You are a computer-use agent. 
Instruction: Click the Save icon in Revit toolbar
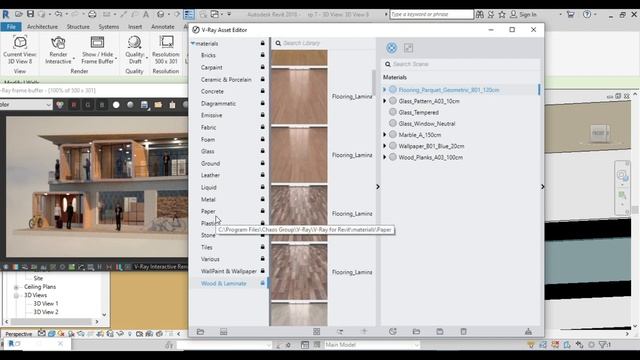(x=30, y=14)
